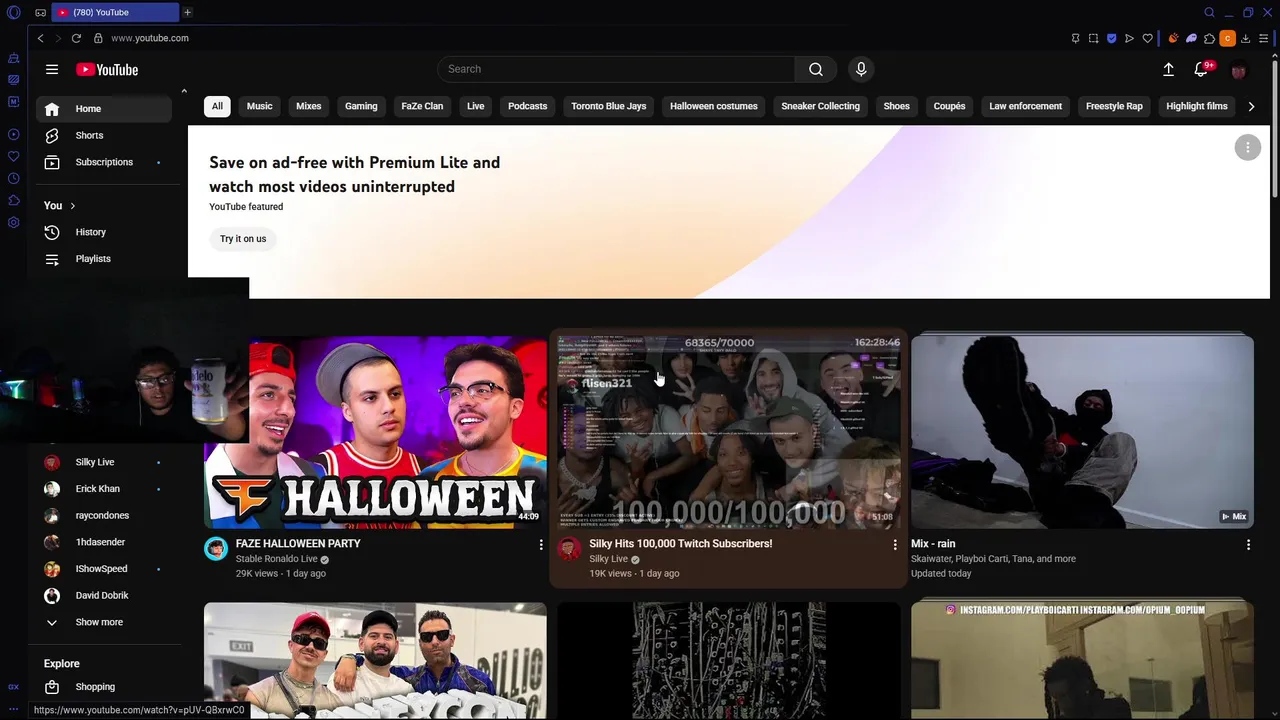This screenshot has height=720, width=1280.
Task: Start voice search with the microphone
Action: [861, 69]
